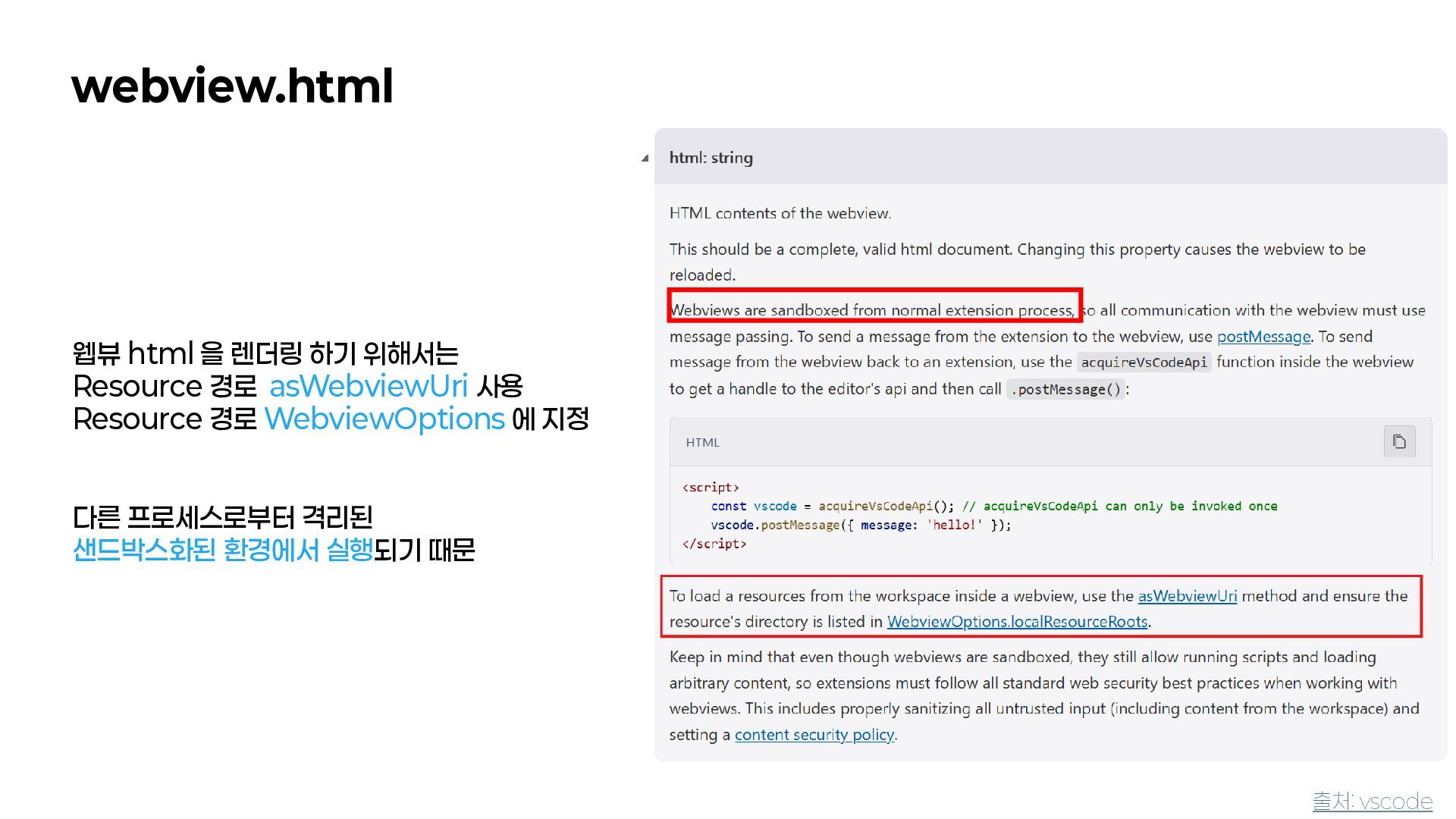Click the closing </script> tag line
This screenshot has height=819, width=1456.
coord(714,544)
